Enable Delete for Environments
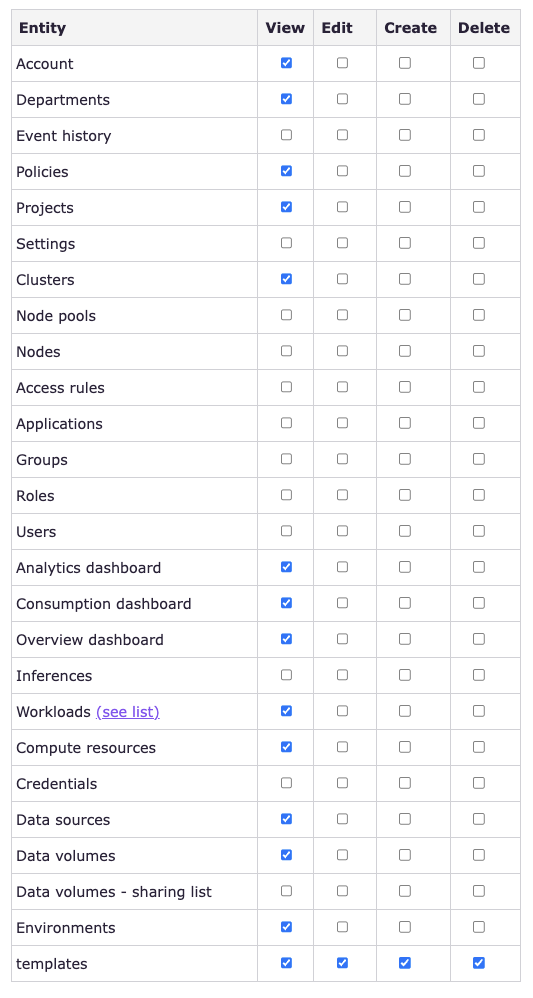The width and height of the screenshot is (533, 998). [478, 926]
